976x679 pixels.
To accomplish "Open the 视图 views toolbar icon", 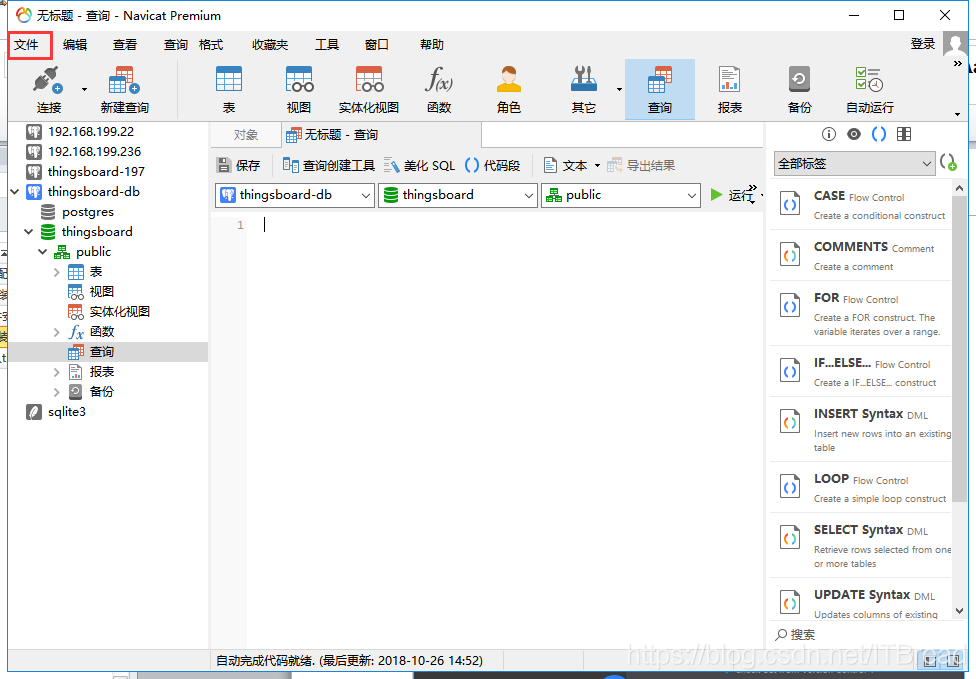I will [299, 90].
